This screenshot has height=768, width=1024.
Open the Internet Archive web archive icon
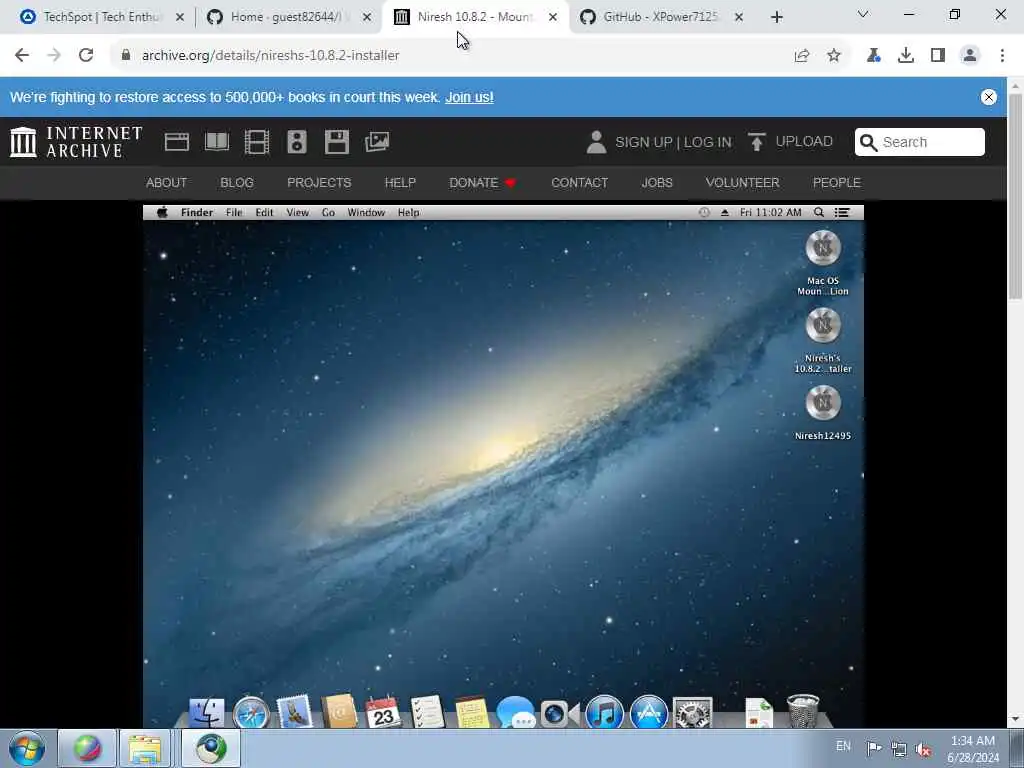(x=176, y=142)
